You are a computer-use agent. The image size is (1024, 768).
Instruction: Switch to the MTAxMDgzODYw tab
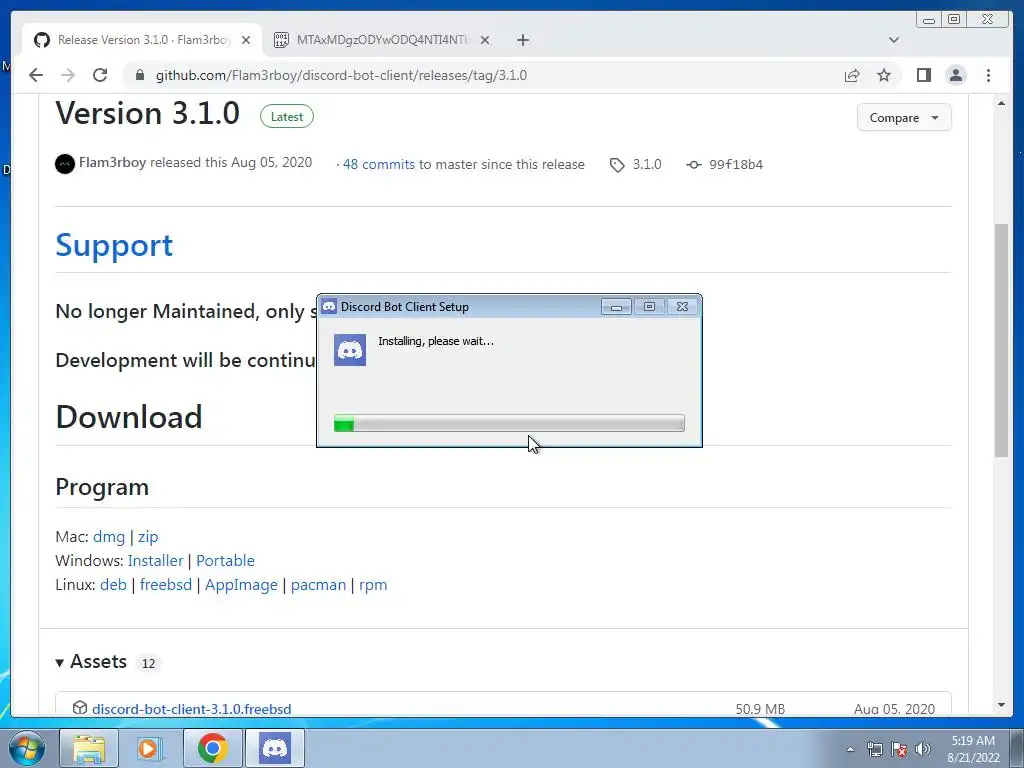(x=382, y=40)
